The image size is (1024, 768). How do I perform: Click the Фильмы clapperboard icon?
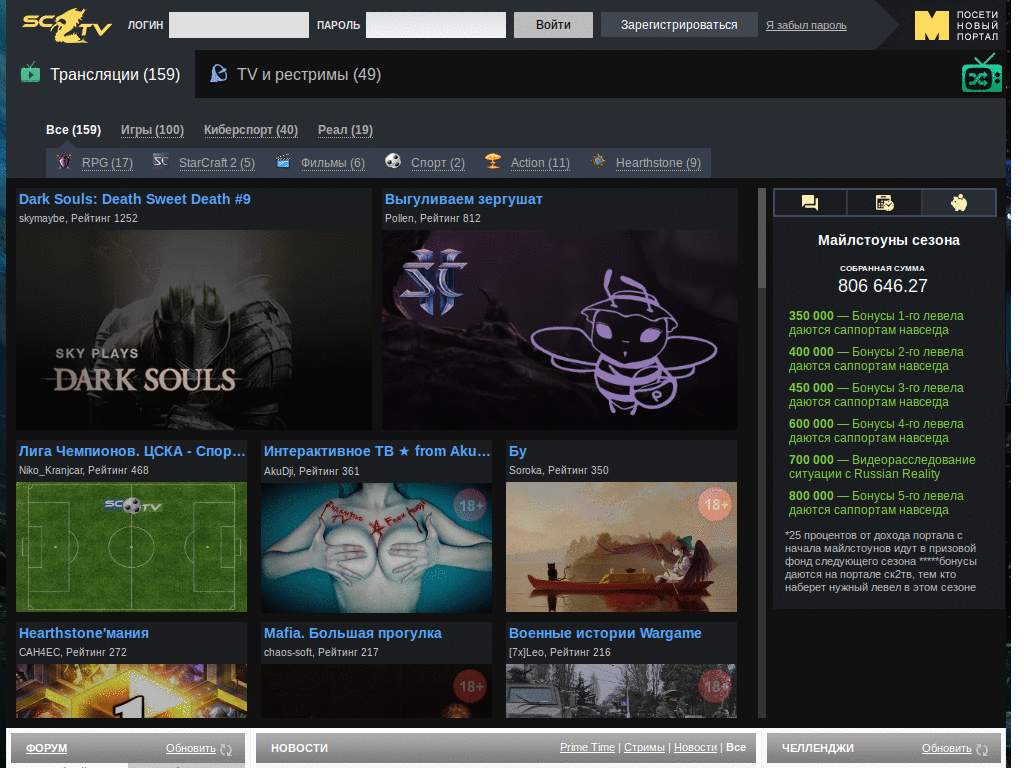coord(282,161)
